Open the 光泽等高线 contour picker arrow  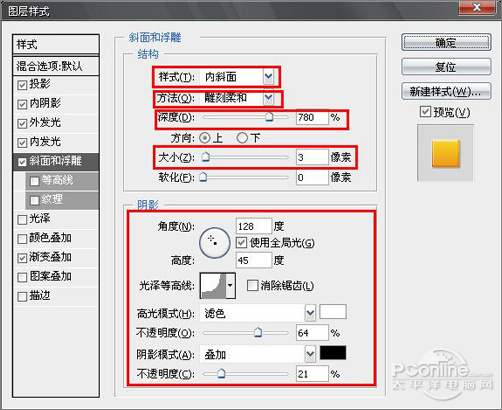(230, 285)
